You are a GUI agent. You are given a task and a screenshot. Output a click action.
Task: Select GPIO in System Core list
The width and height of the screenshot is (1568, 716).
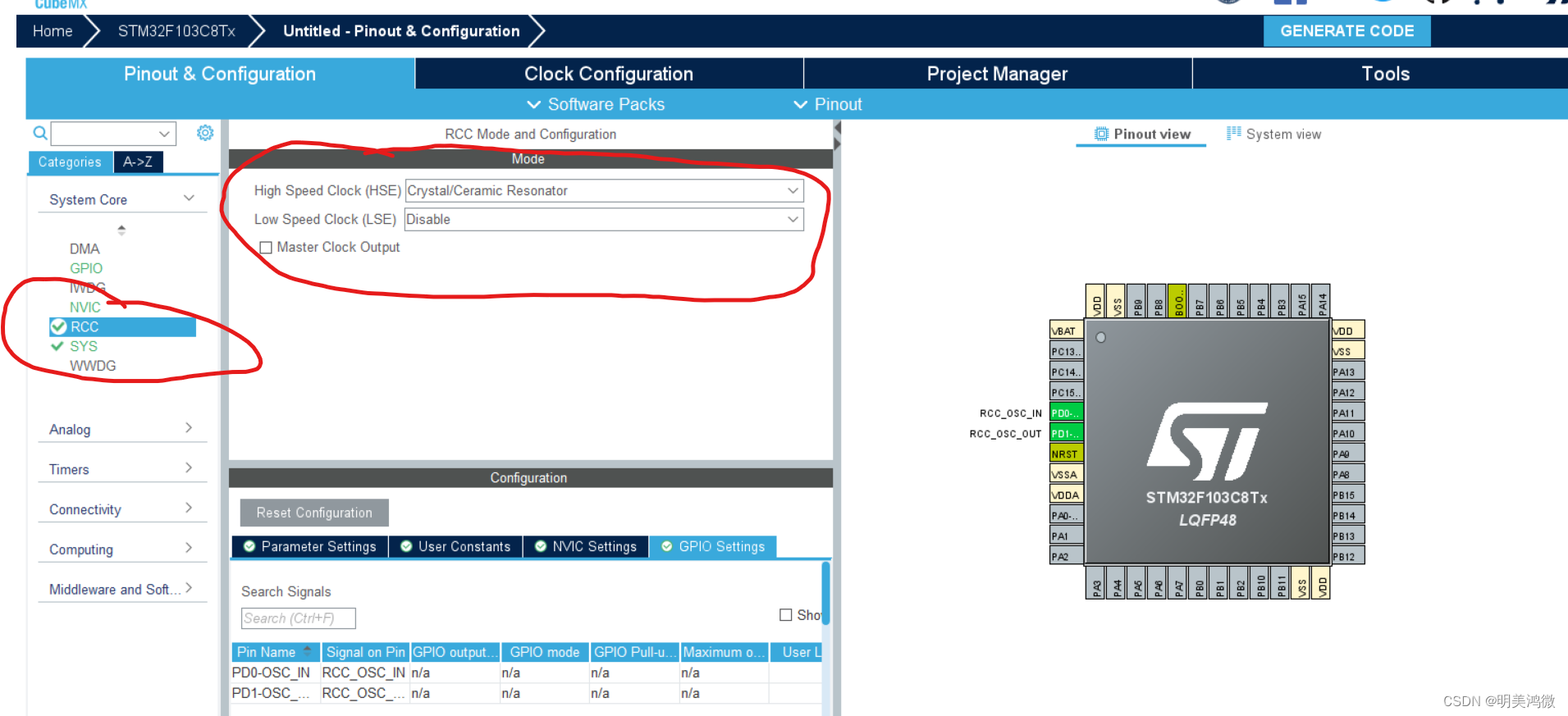coord(86,268)
